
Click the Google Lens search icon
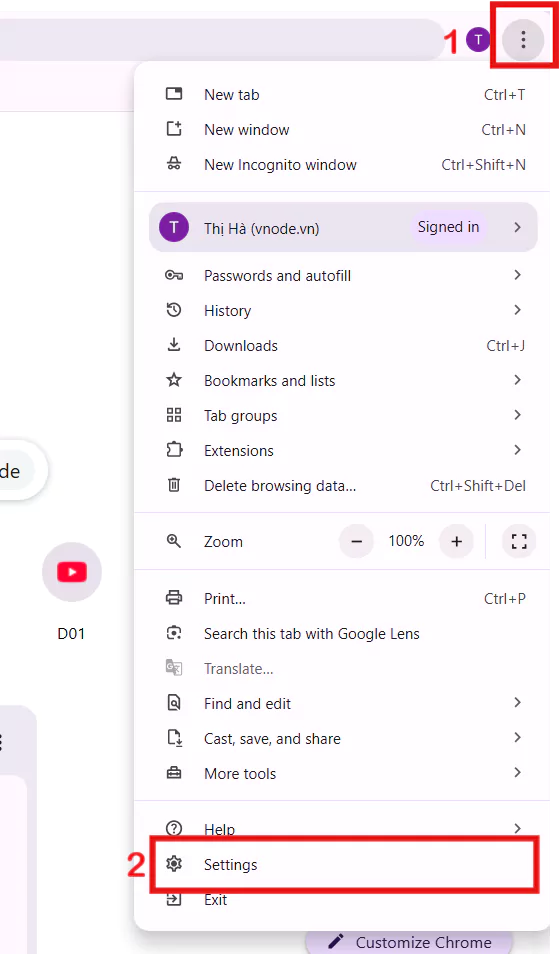pos(174,633)
